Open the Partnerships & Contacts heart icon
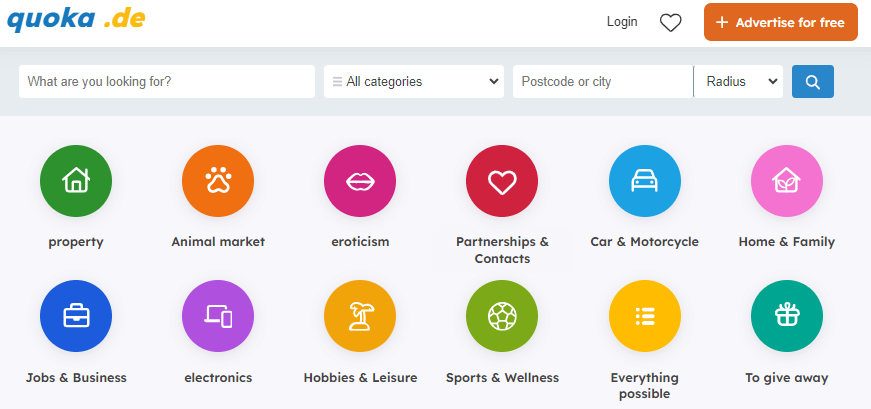The image size is (871, 409). click(502, 181)
